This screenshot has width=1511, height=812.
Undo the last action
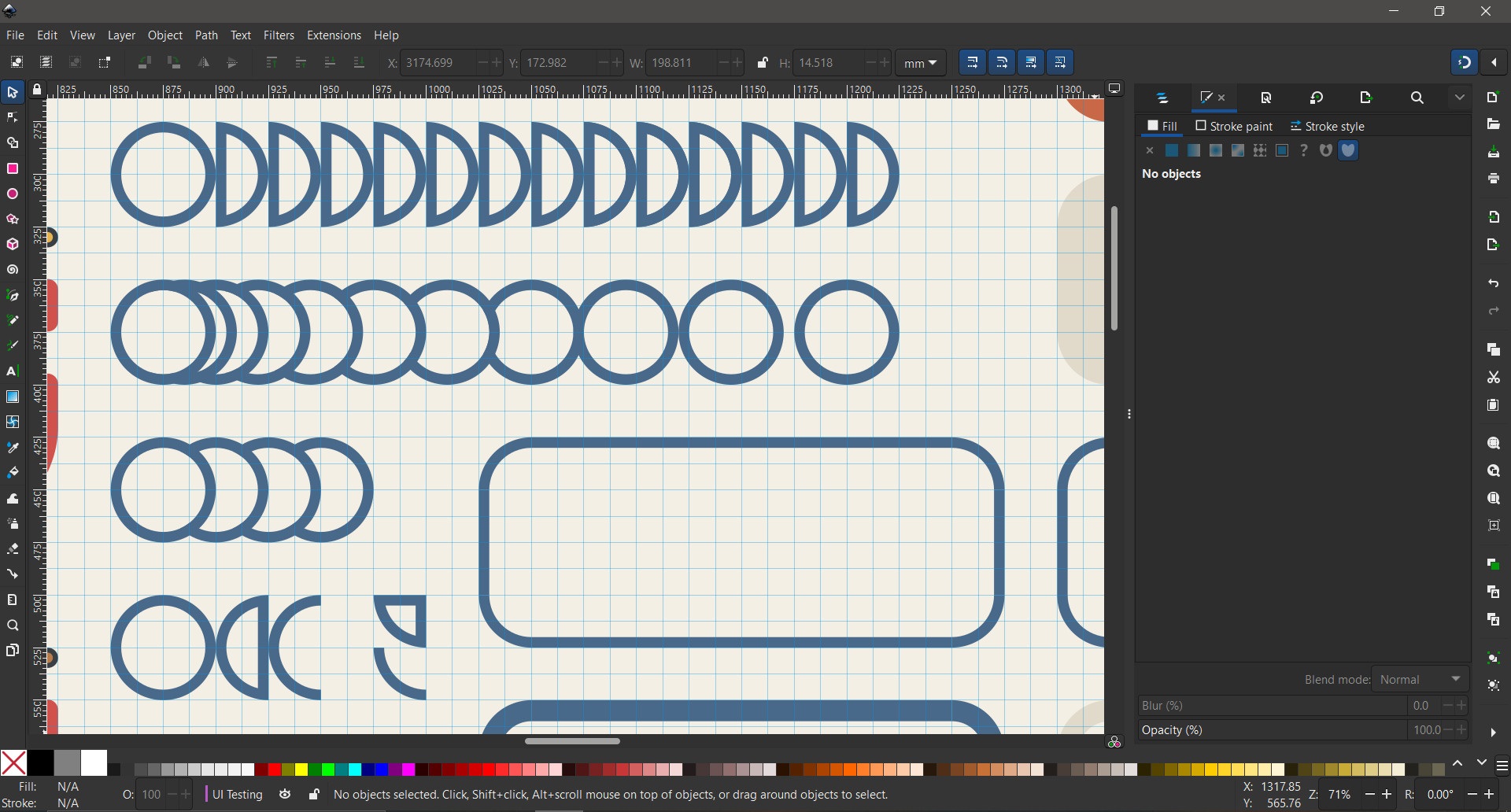(x=1494, y=283)
